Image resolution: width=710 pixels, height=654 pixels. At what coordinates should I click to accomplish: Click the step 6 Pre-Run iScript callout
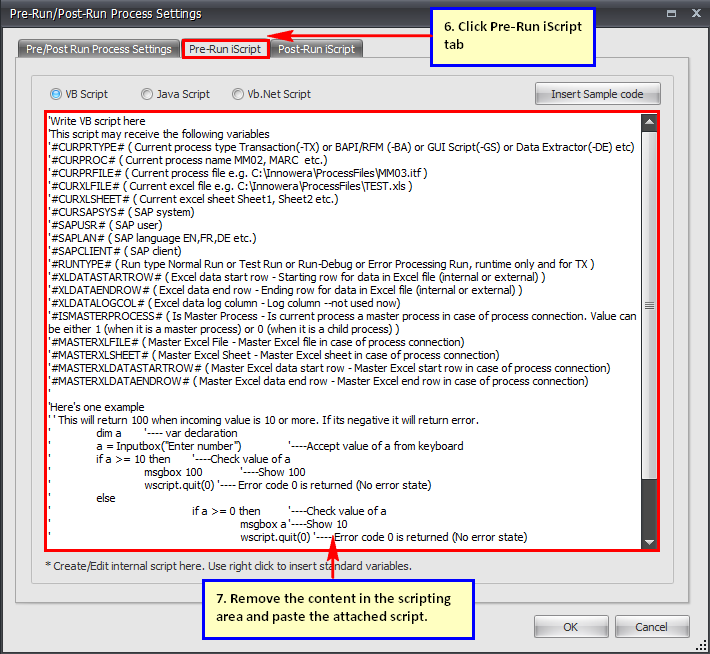[x=511, y=37]
